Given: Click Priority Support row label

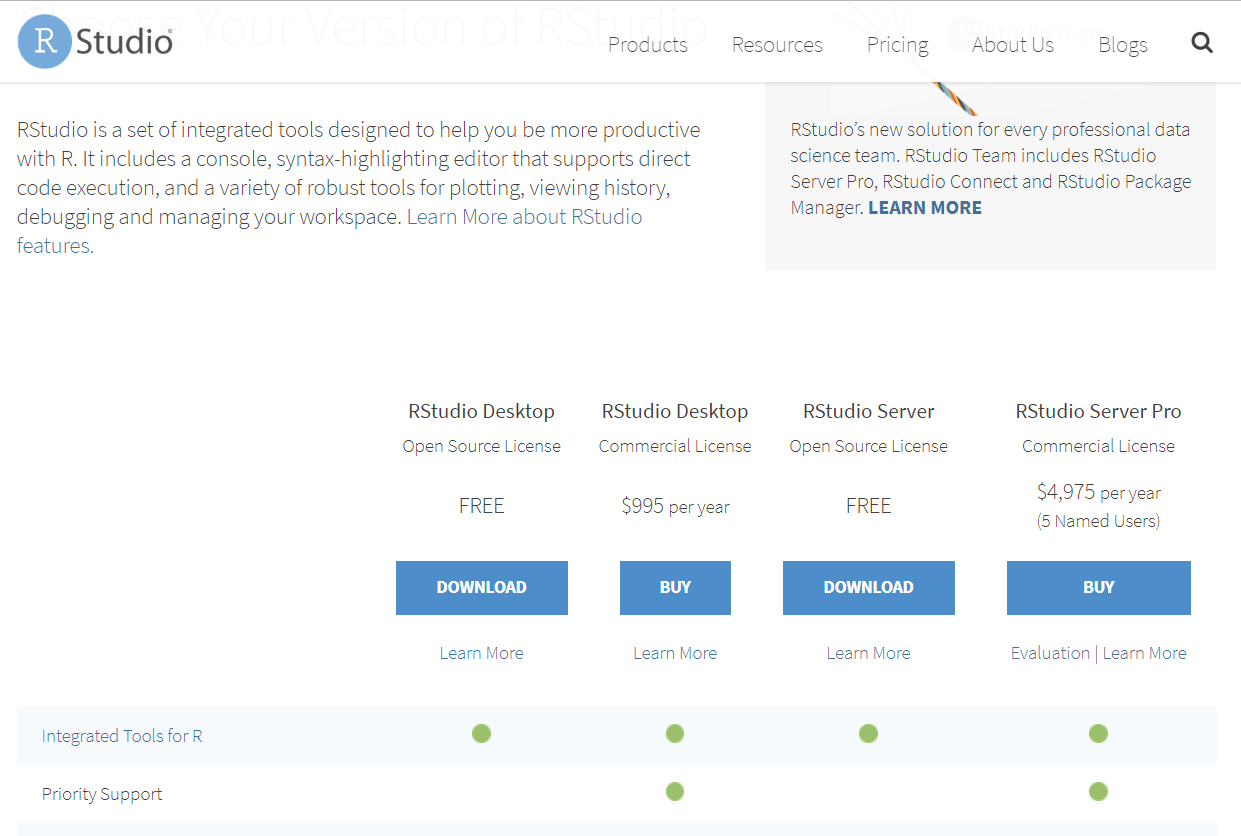Looking at the screenshot, I should coord(102,794).
